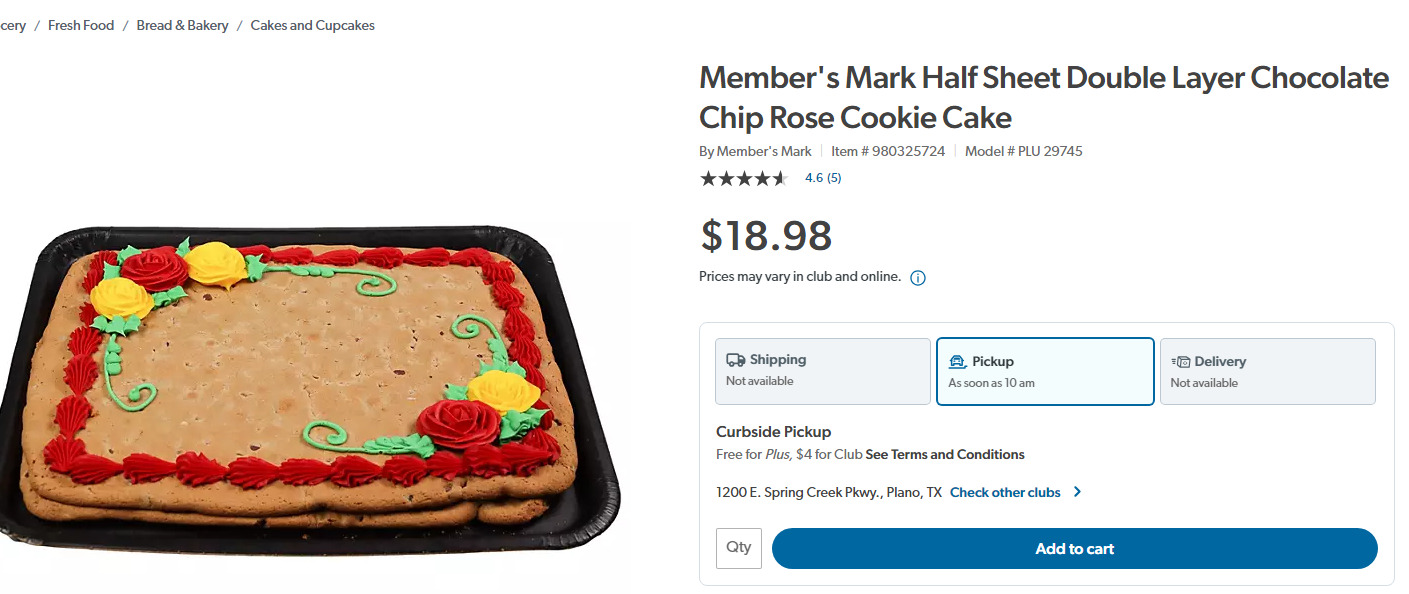Click the By Member's Mark brand link
Screen dimensions: 1409x594
tap(755, 151)
